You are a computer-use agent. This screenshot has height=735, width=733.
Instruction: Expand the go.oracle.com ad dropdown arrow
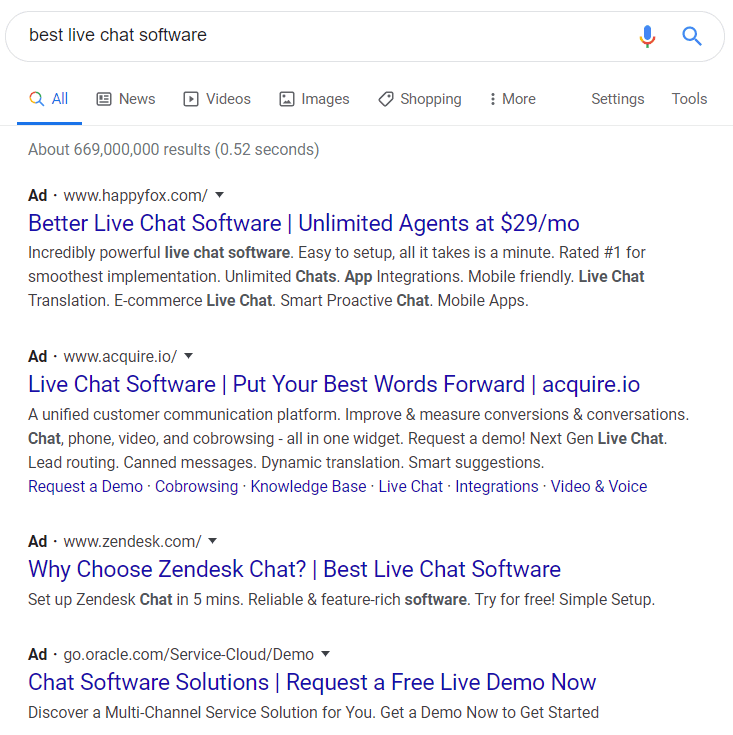(325, 655)
